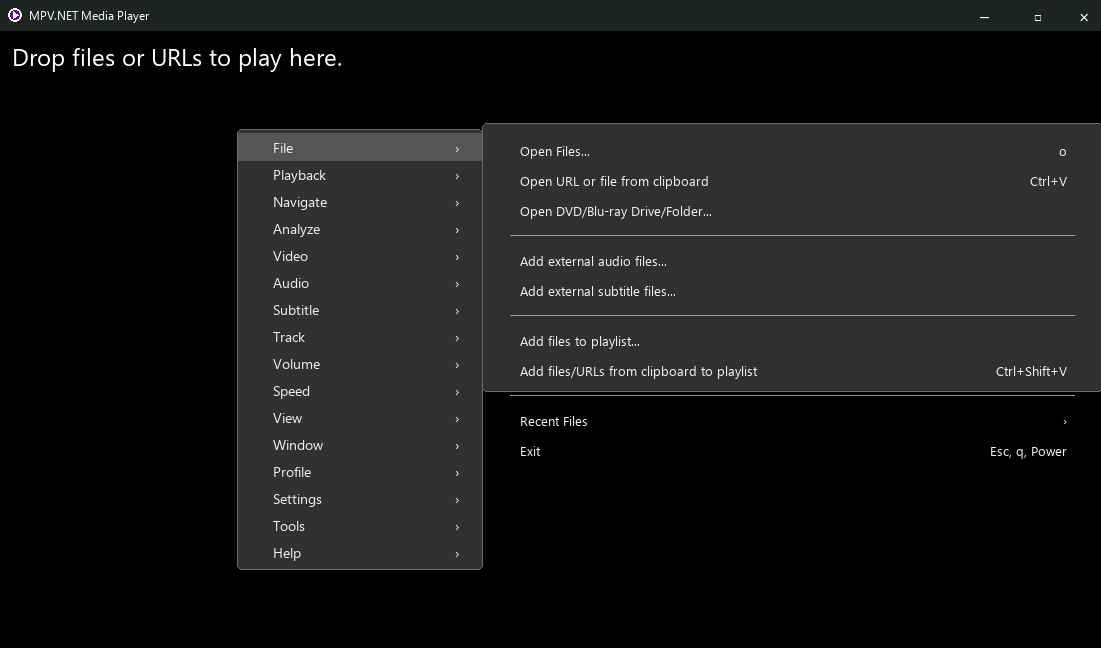Screen dimensions: 1101x648
Task: Open the Video submenu
Action: (x=360, y=256)
